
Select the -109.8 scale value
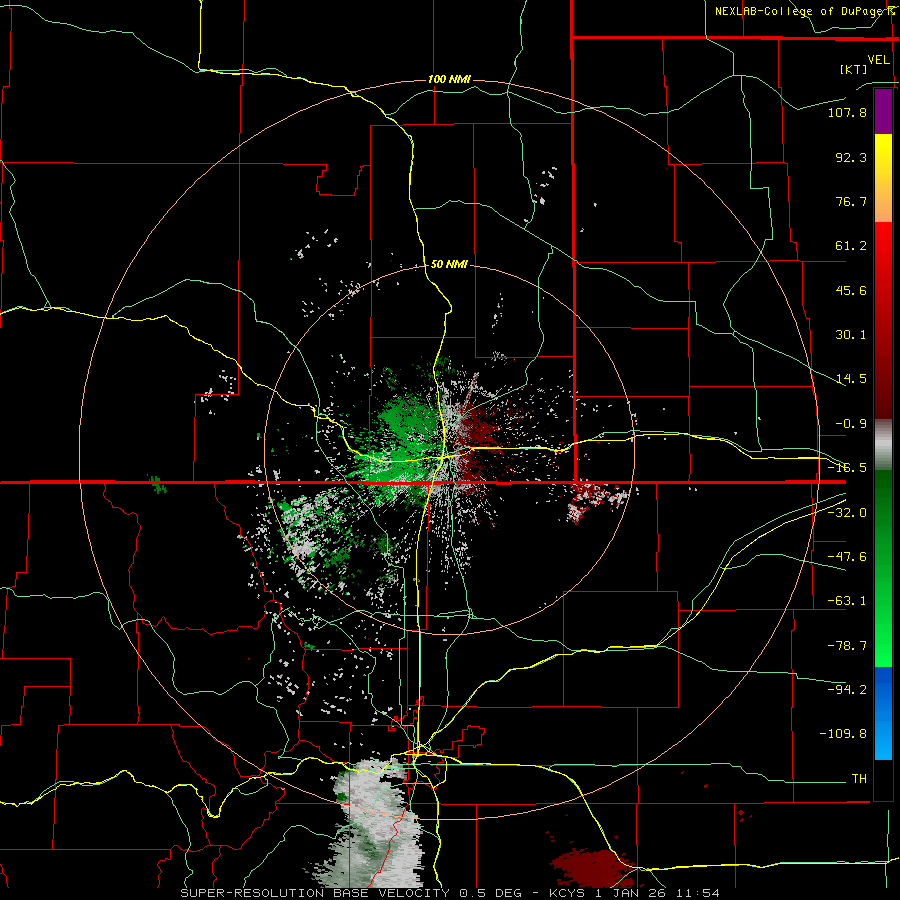tap(844, 734)
